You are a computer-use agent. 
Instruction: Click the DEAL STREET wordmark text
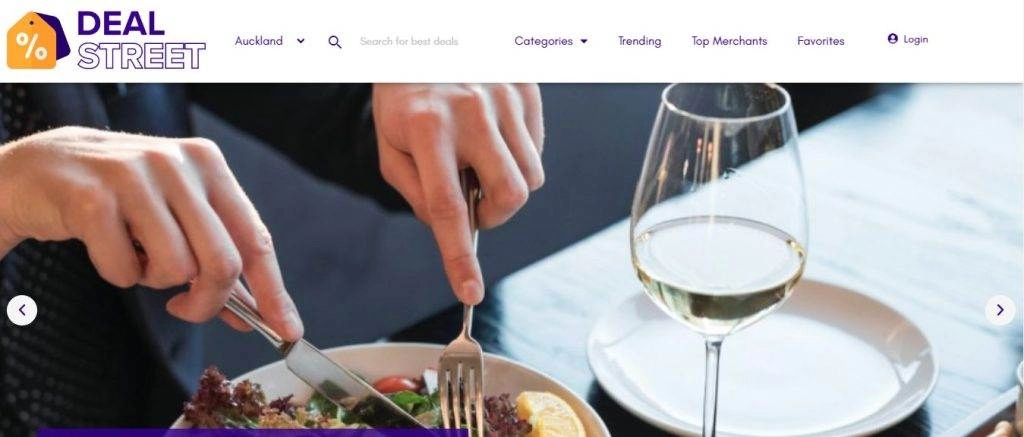tap(141, 40)
